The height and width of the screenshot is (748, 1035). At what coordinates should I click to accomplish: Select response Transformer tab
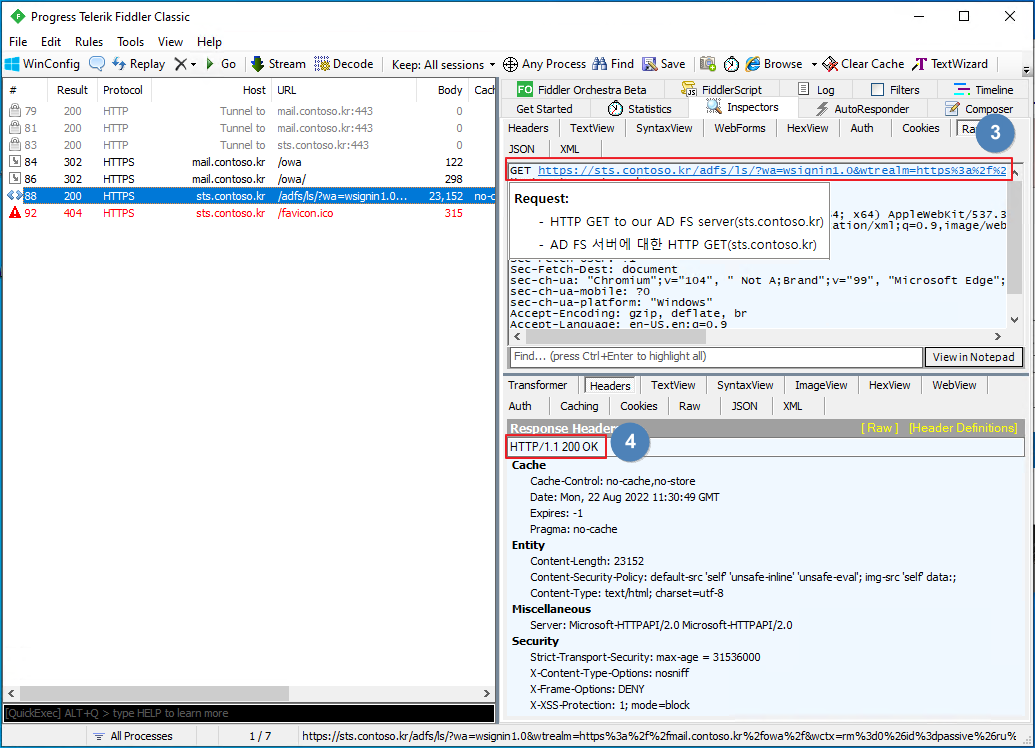pyautogui.click(x=537, y=385)
